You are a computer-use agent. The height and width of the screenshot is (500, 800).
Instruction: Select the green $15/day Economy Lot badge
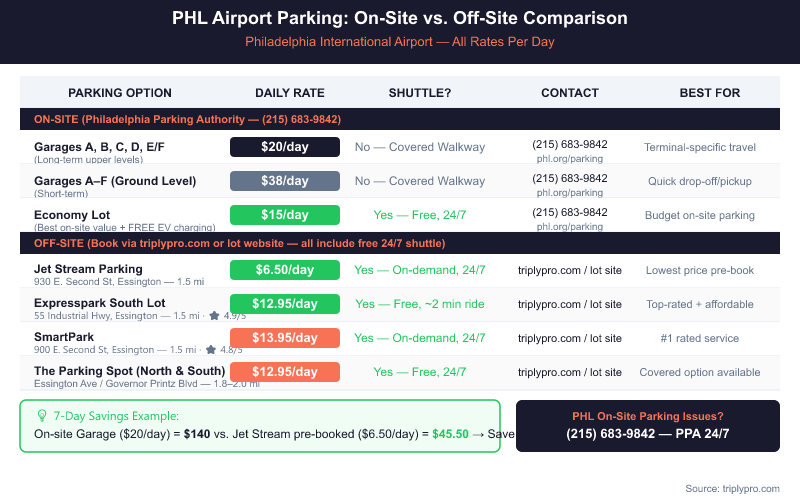coord(285,215)
